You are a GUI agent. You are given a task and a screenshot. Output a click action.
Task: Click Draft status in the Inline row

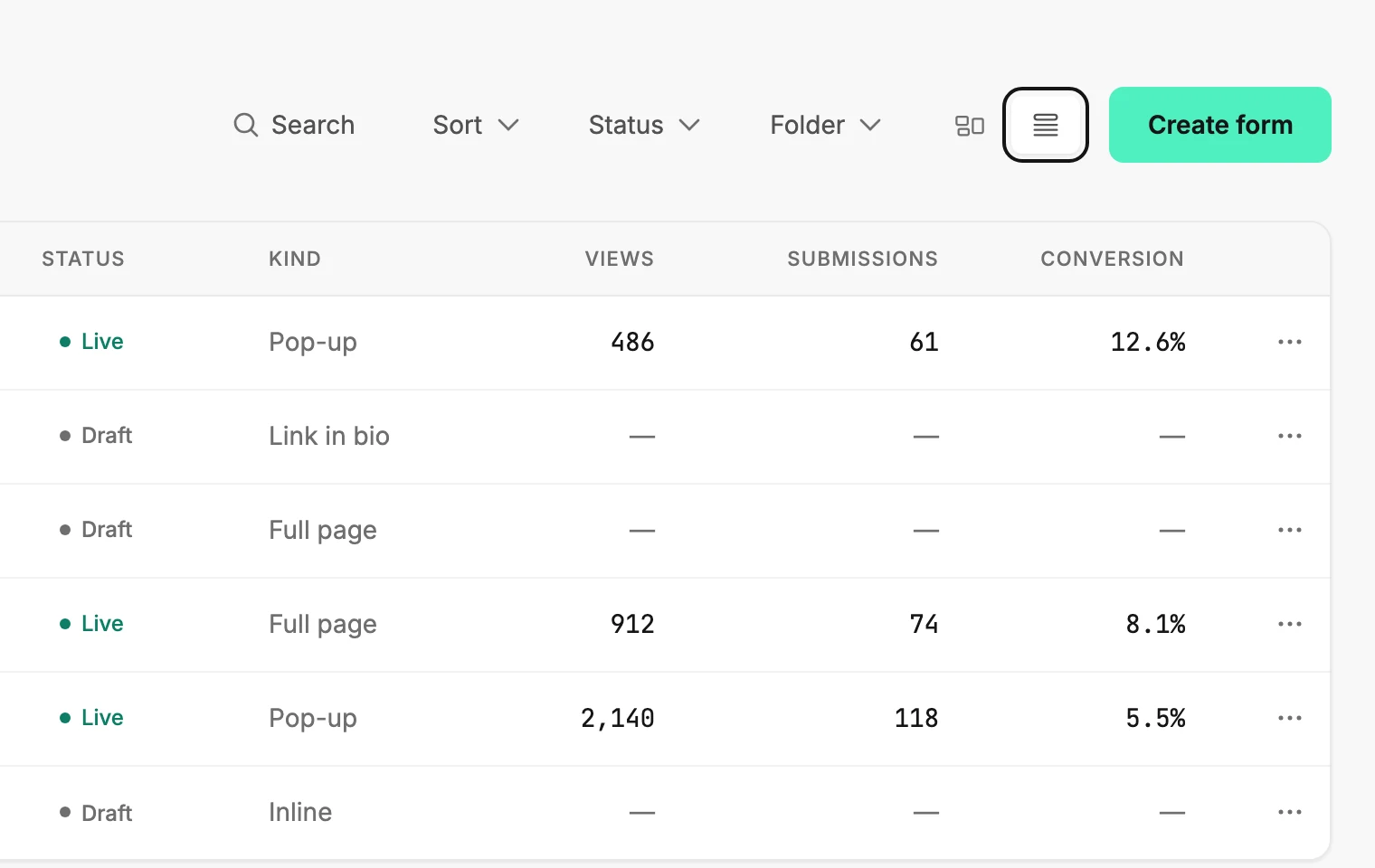click(x=96, y=813)
